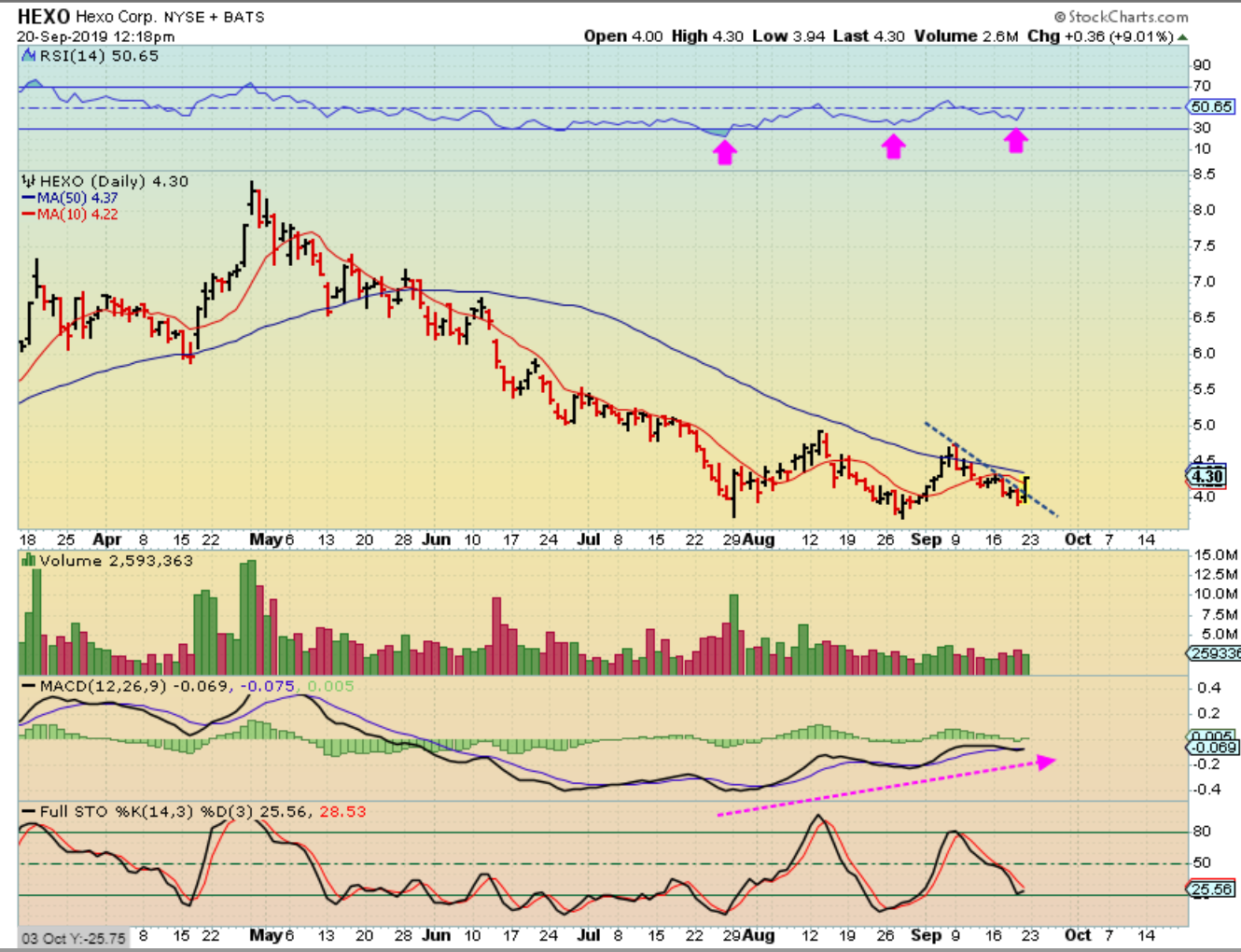Image resolution: width=1241 pixels, height=952 pixels.
Task: Click the High 4.30 quote value
Action: coord(707,36)
